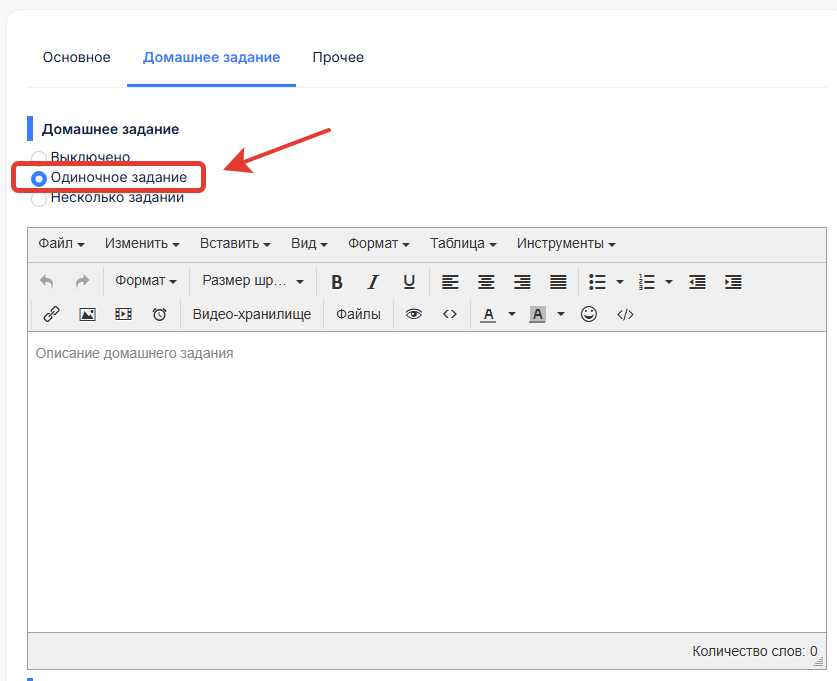
Task: Preview content with the eye icon
Action: (414, 314)
